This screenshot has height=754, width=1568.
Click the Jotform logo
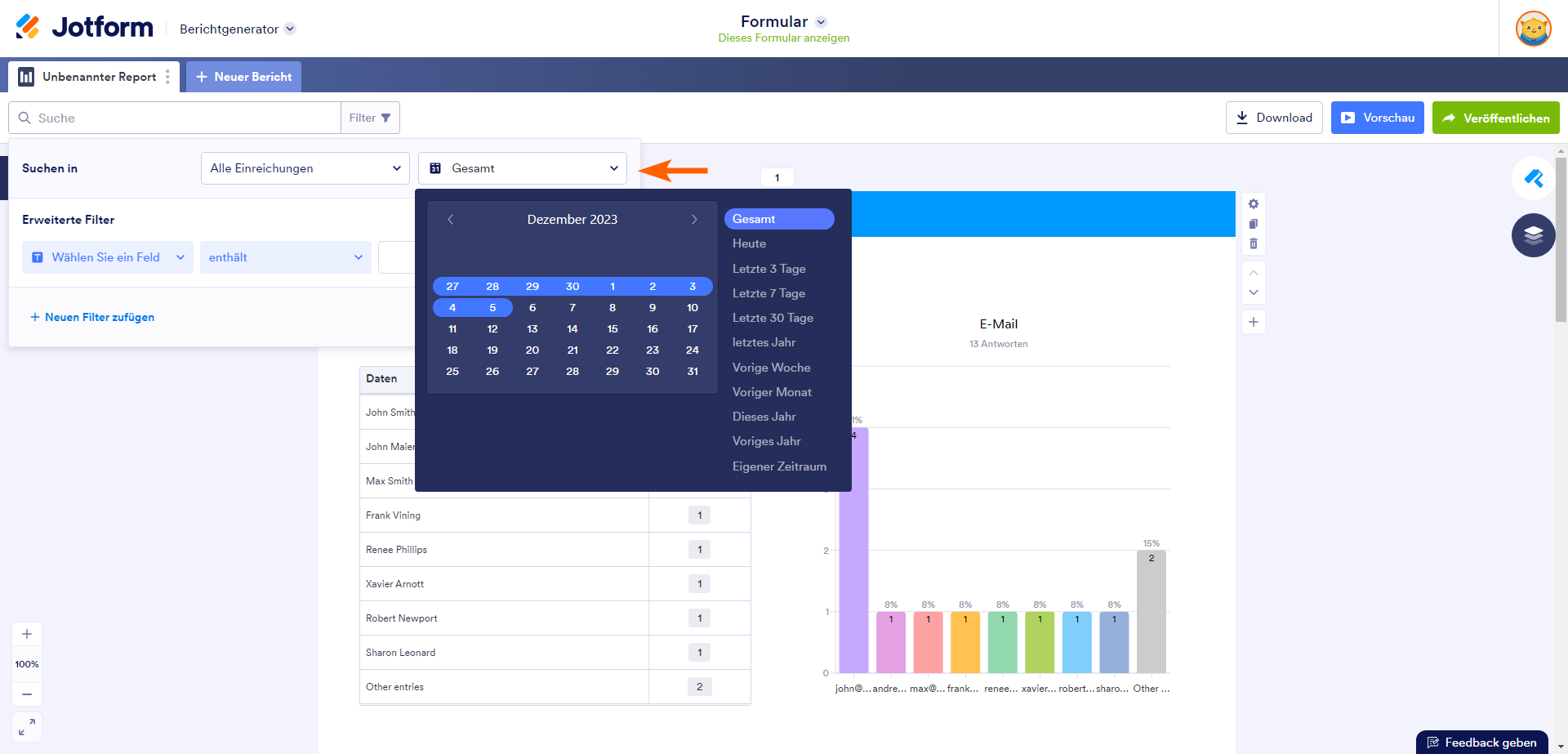[84, 28]
